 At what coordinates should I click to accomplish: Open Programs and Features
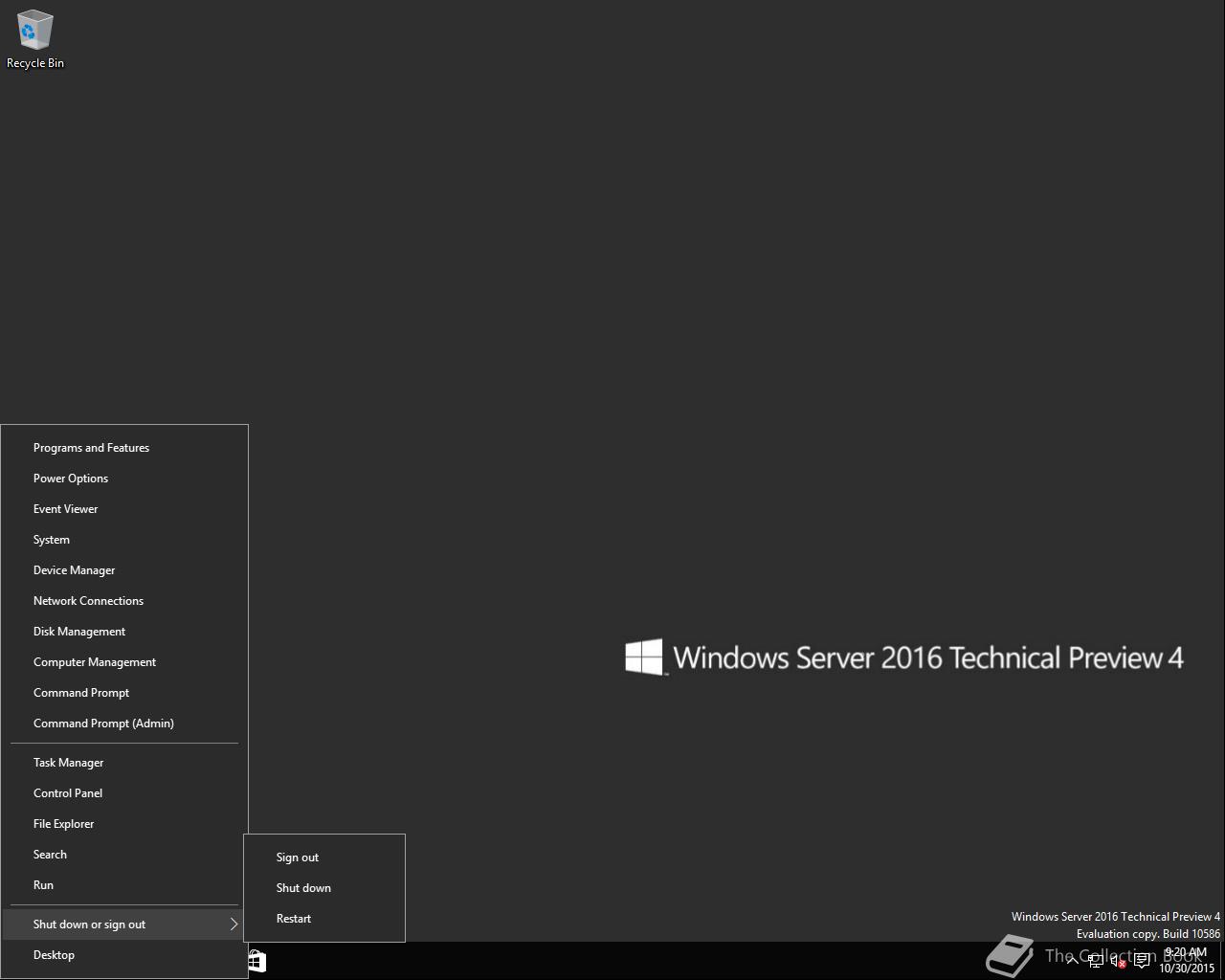click(x=124, y=448)
